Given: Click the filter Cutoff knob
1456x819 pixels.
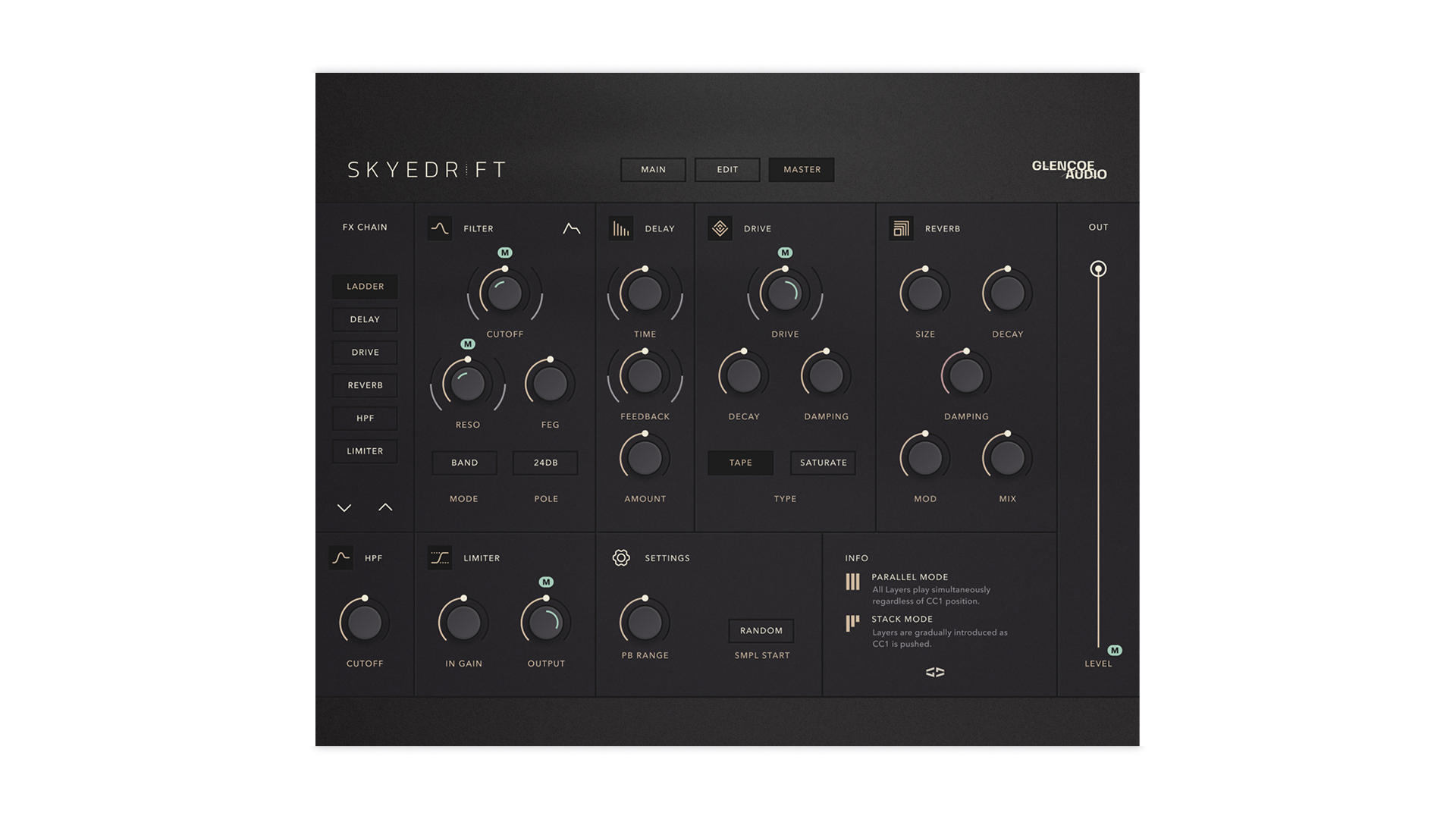Looking at the screenshot, I should click(x=505, y=293).
